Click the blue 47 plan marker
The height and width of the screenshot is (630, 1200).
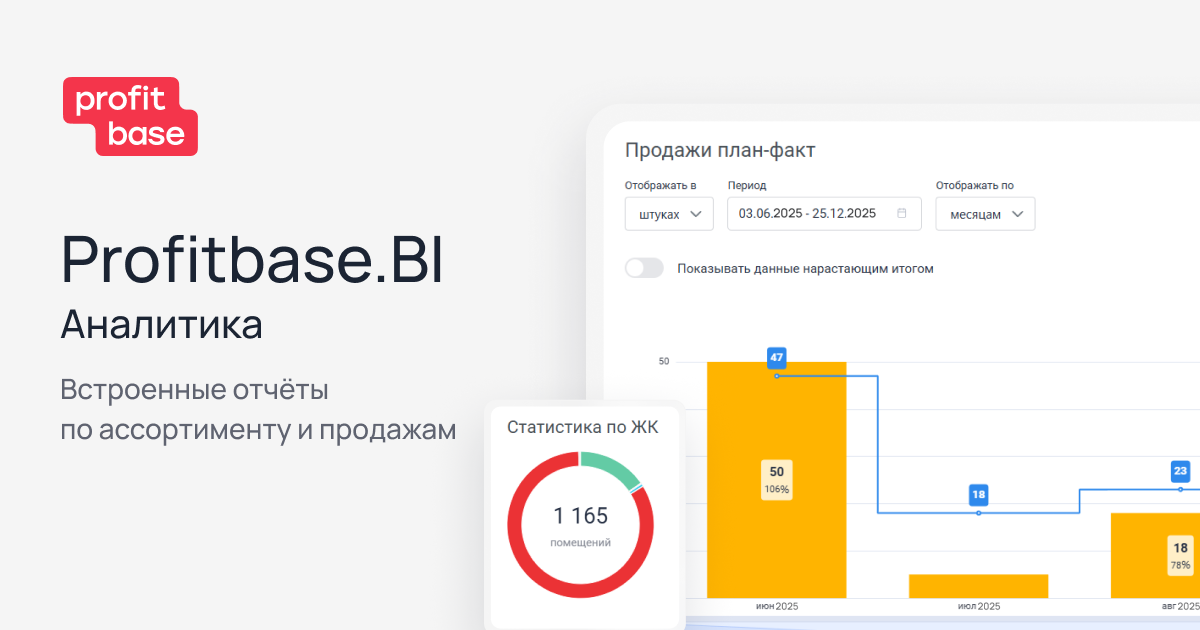pos(777,357)
